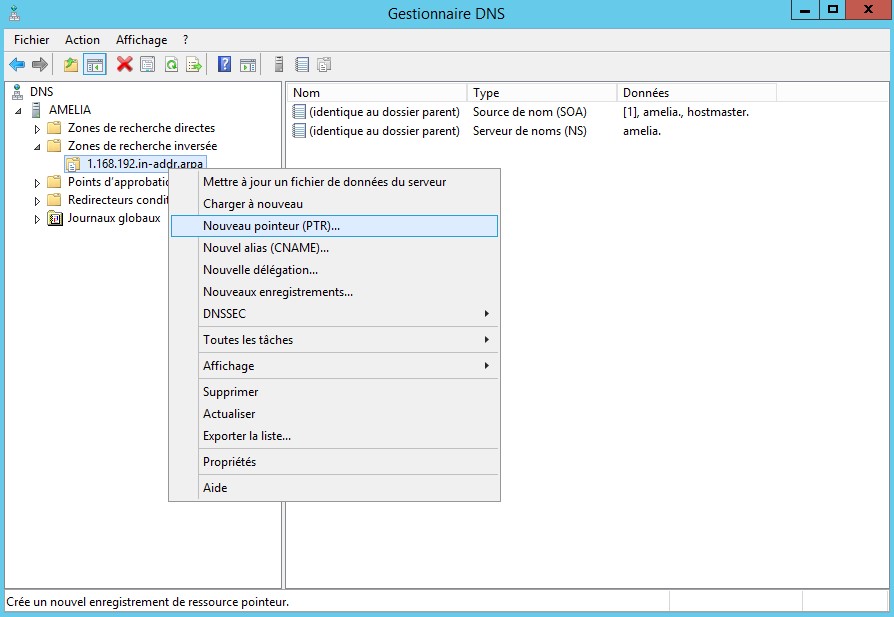Click the New server icon in the toolbar
Viewport: 894px width, 617px height.
278,65
